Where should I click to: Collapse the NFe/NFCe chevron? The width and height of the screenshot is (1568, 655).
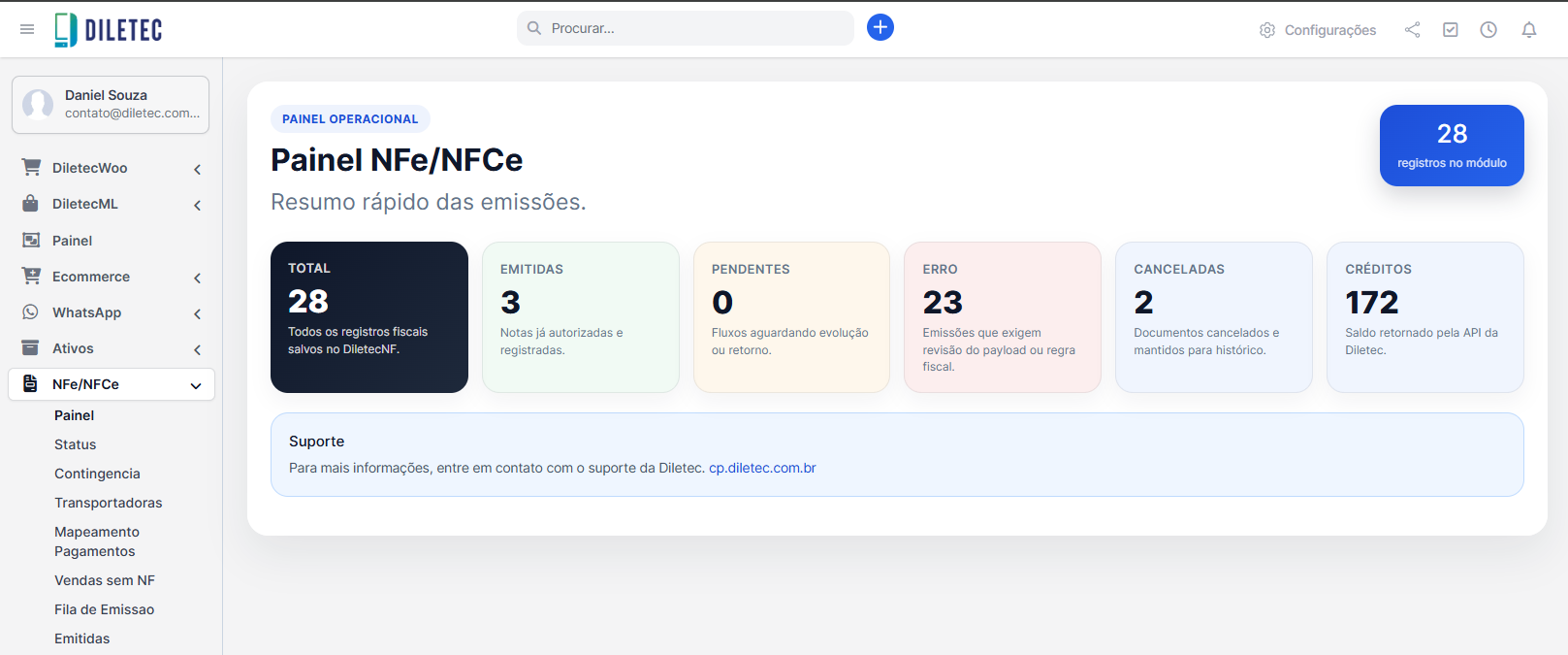[x=196, y=385]
